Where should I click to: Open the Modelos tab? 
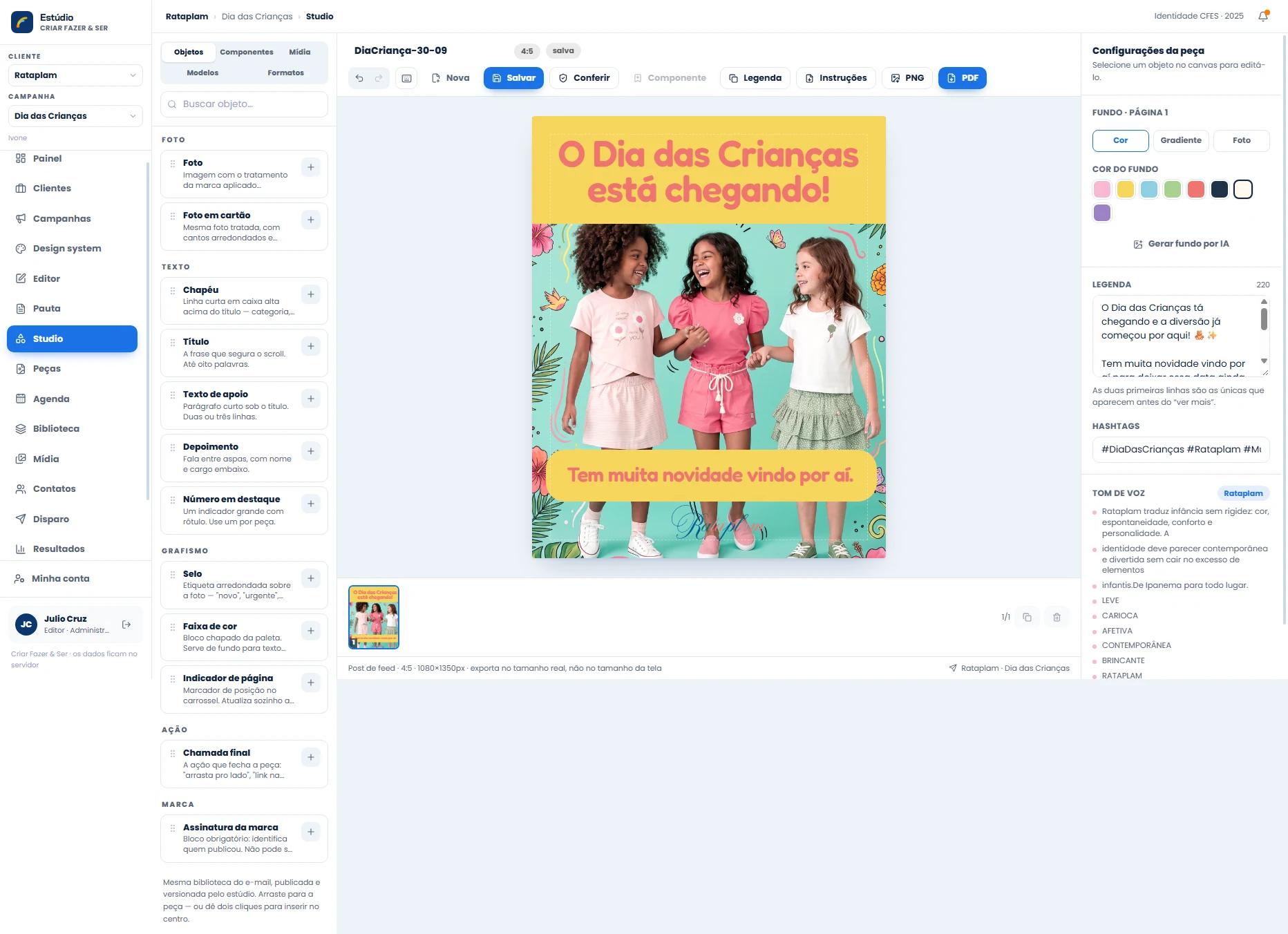click(202, 73)
